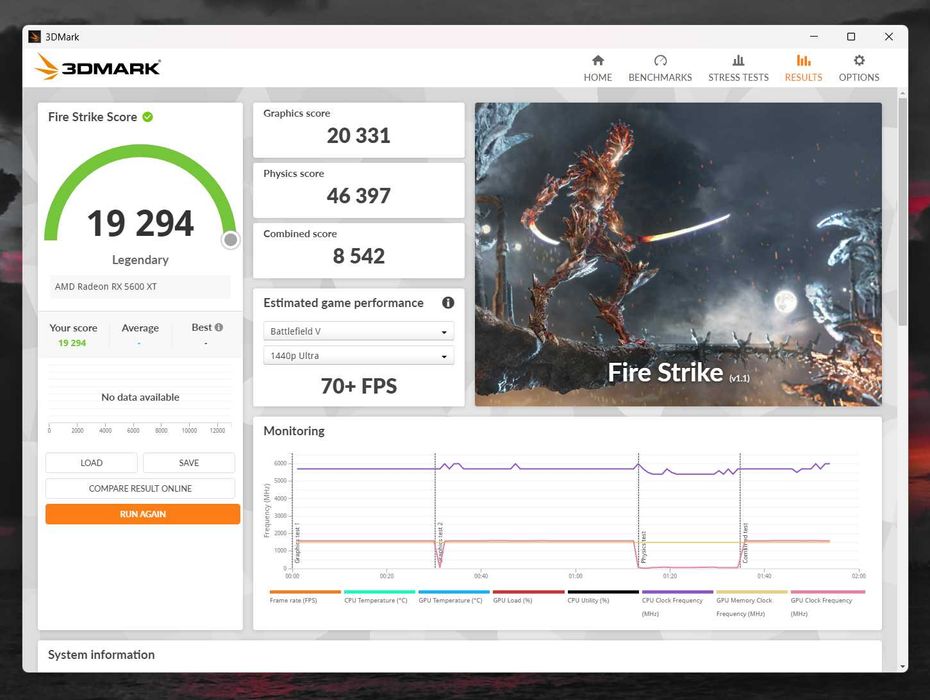Click info icon beside Estimated game performance
Image resolution: width=930 pixels, height=700 pixels.
[448, 303]
